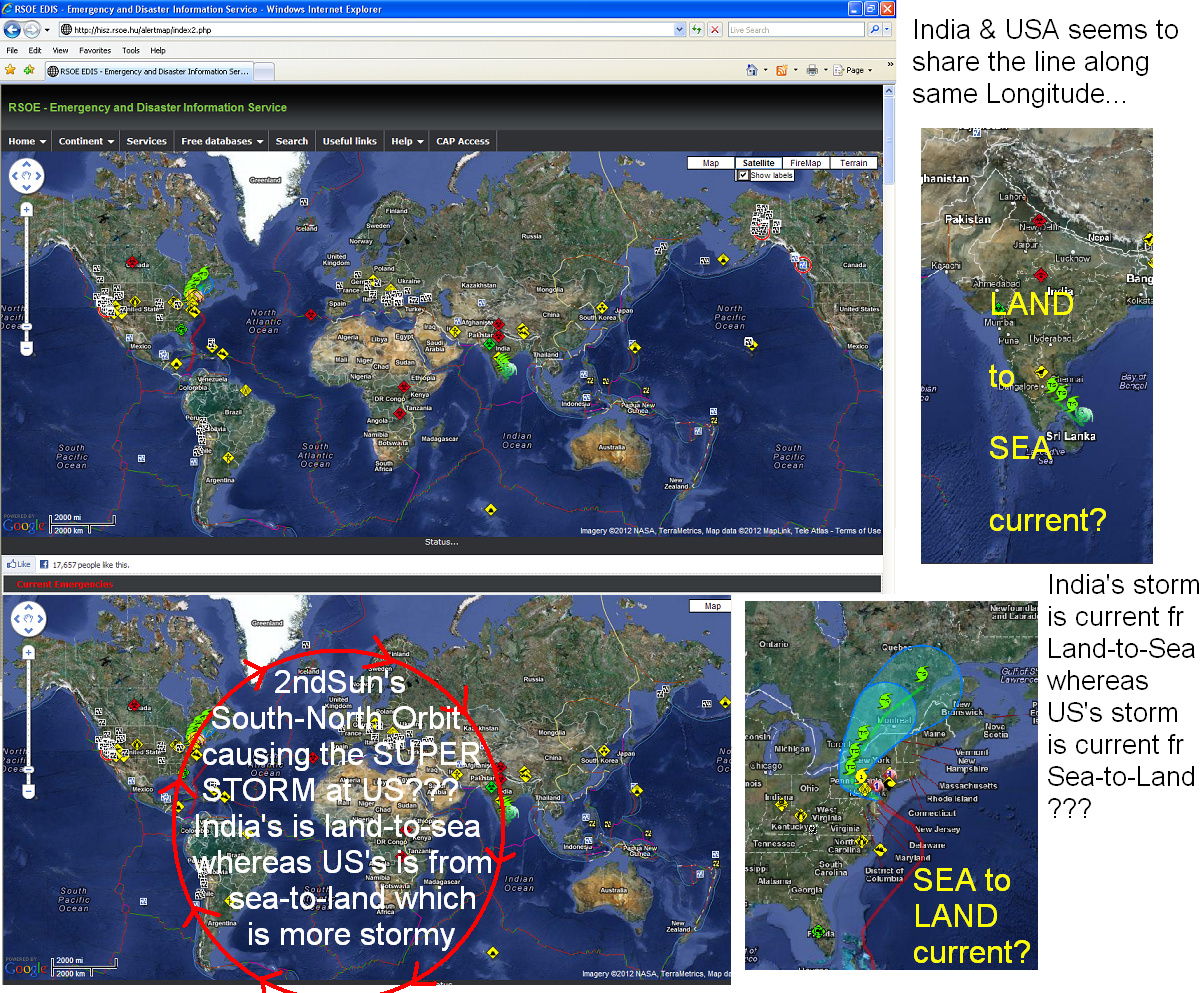
Task: Click red marker in North Atlantic
Action: 311,313
